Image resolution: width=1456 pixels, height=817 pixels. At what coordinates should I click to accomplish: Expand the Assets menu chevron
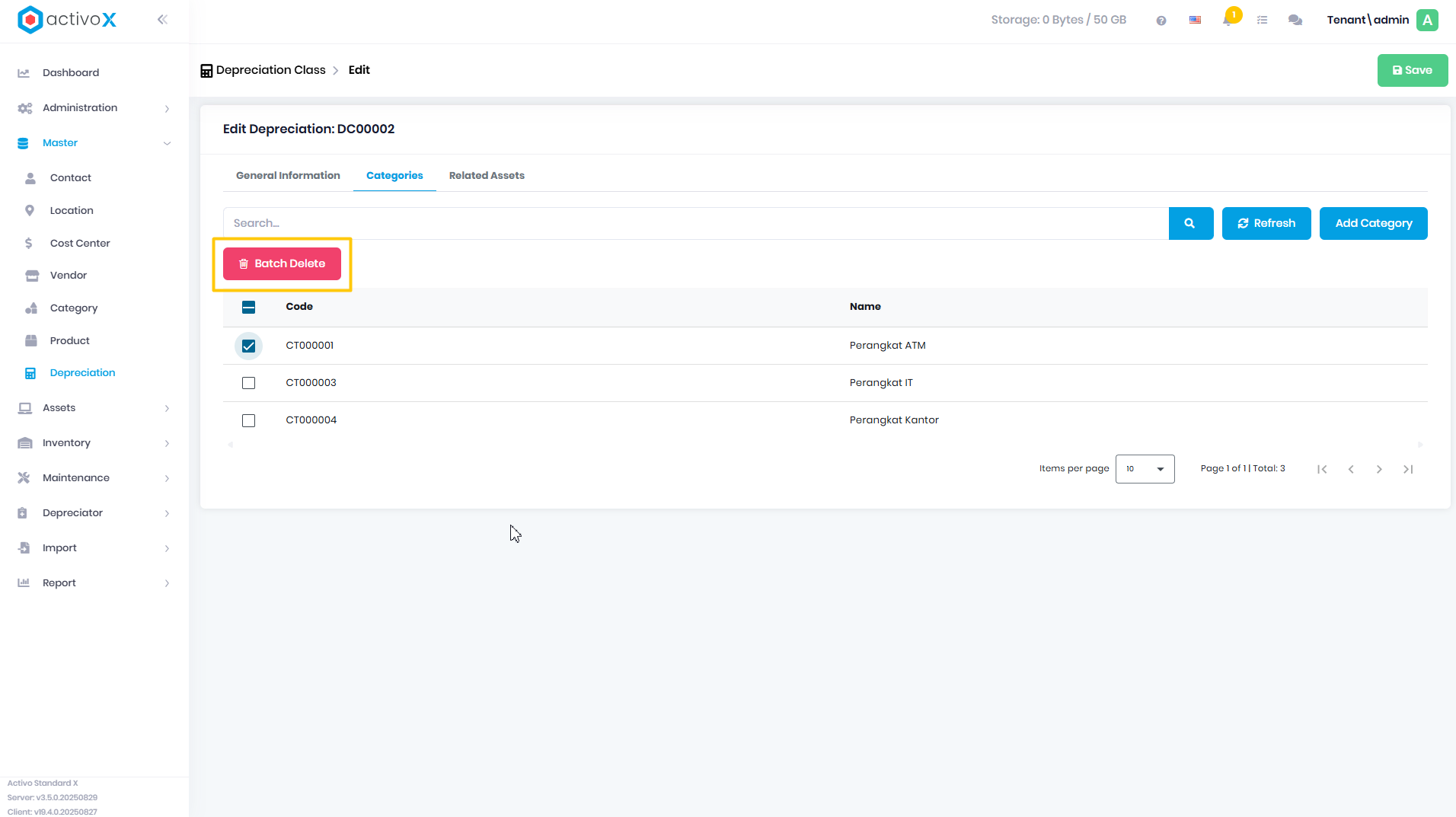167,409
